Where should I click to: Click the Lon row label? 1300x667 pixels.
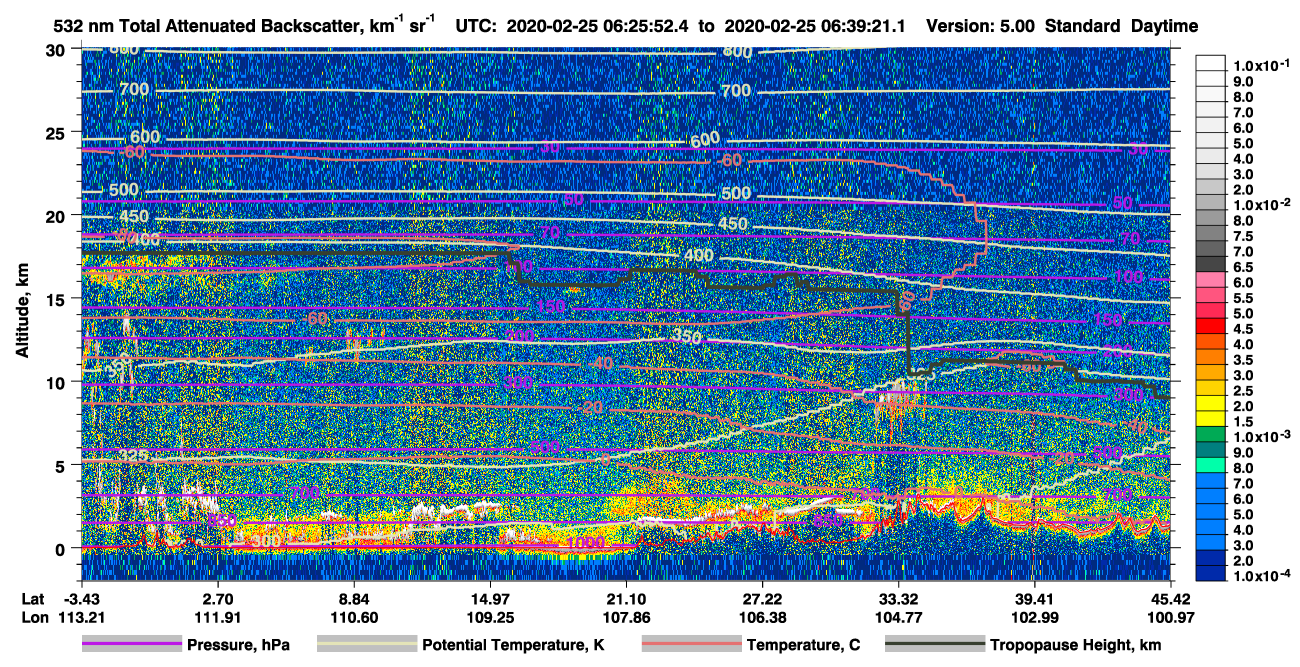[x=33, y=618]
